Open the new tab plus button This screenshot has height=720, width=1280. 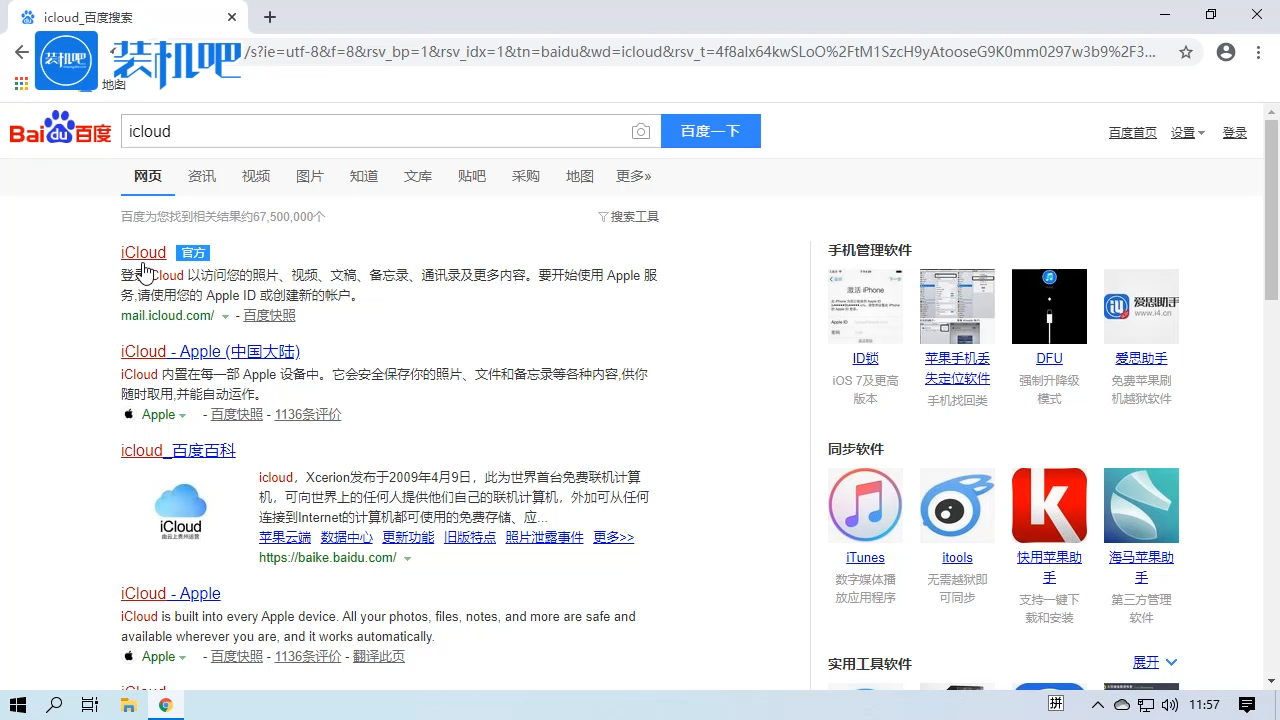(270, 17)
